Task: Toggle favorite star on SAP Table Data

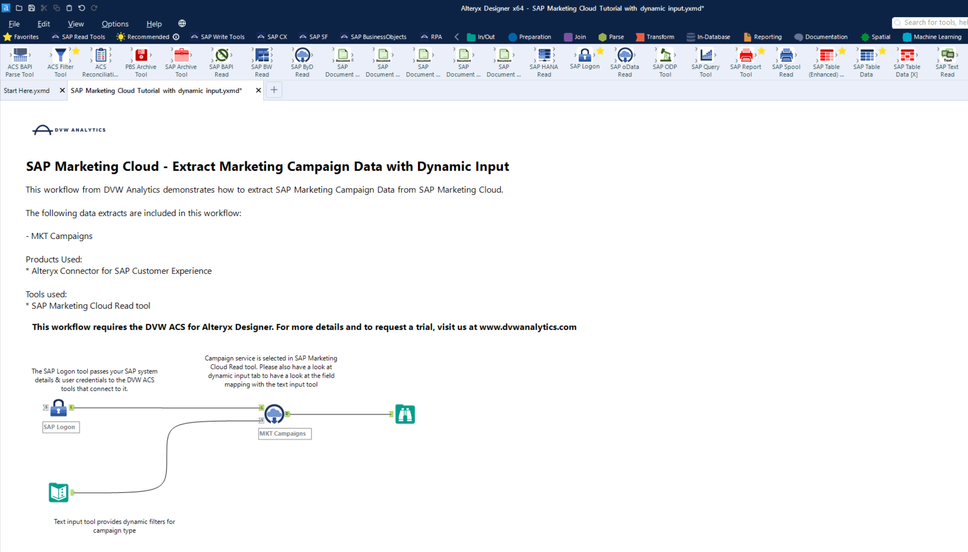Action: (x=882, y=51)
